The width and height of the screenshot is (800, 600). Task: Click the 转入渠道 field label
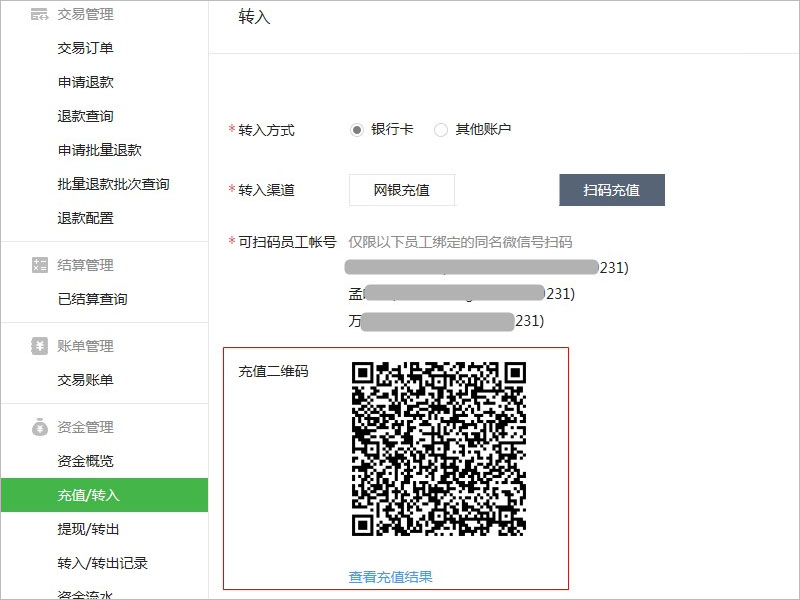pos(266,190)
